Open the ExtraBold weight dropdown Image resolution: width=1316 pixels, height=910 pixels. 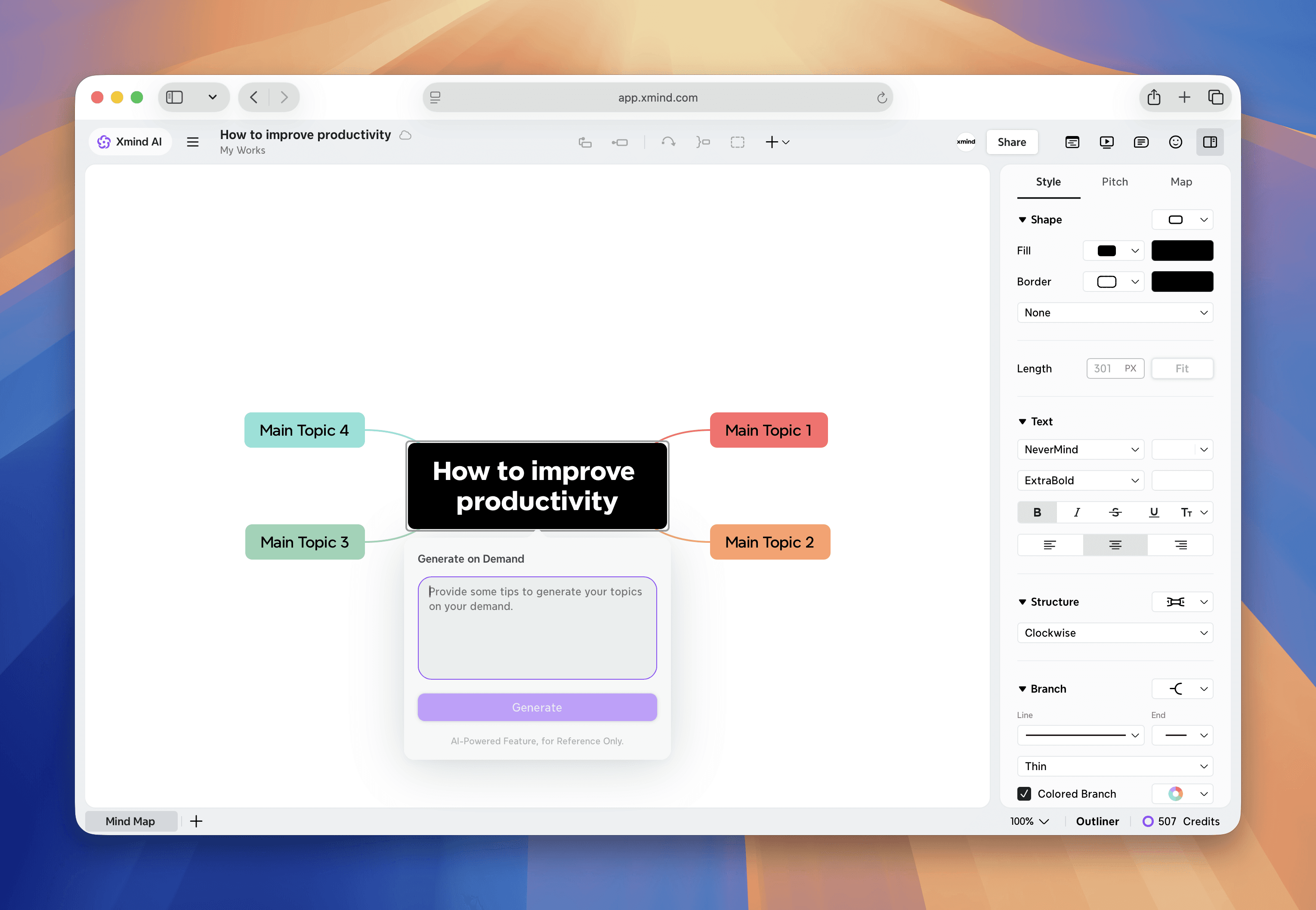pyautogui.click(x=1081, y=481)
